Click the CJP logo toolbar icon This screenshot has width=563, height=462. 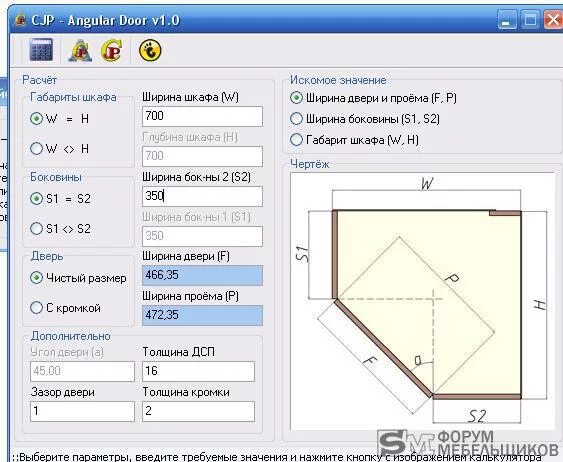(111, 50)
